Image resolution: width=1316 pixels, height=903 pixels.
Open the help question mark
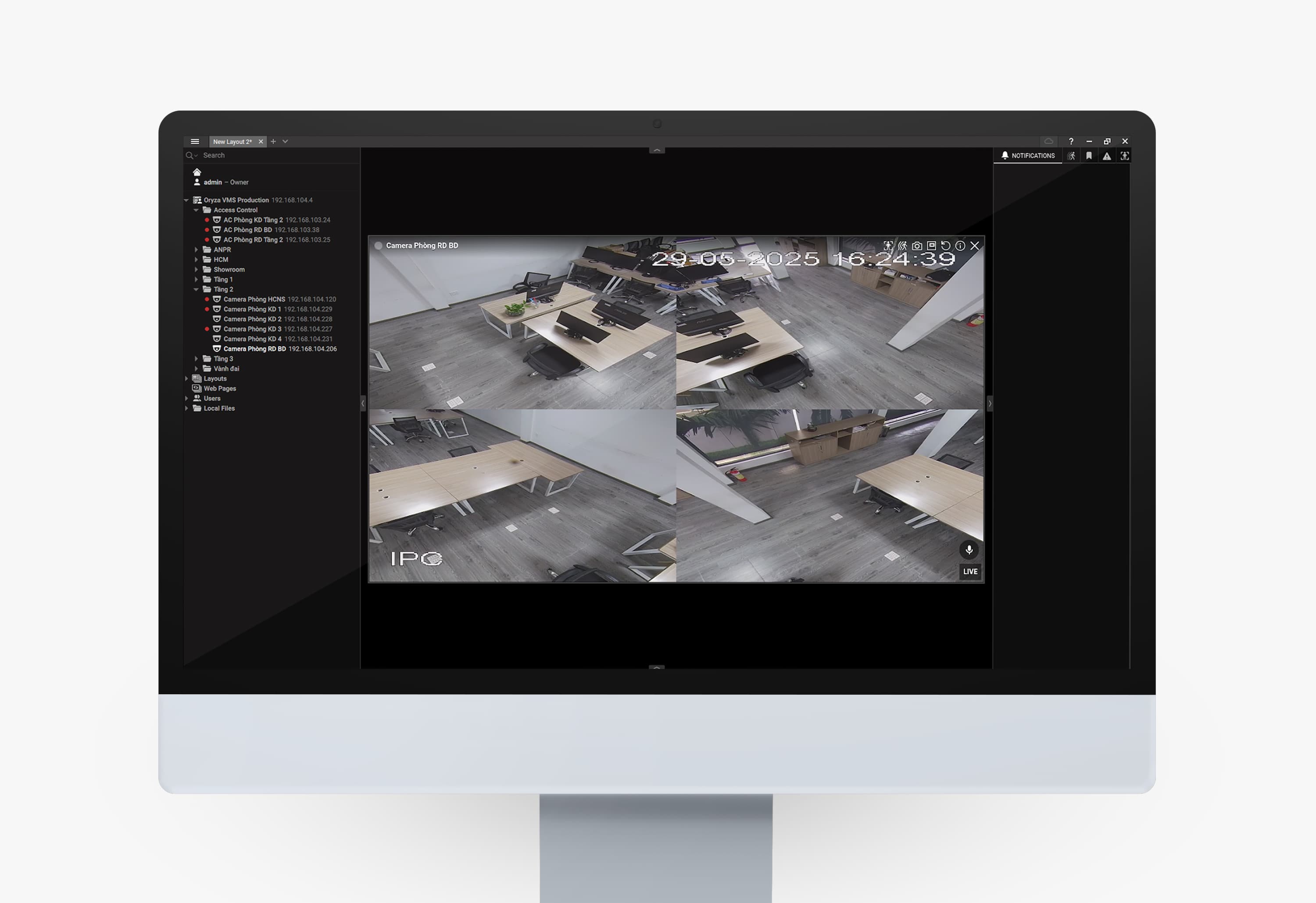click(1071, 142)
